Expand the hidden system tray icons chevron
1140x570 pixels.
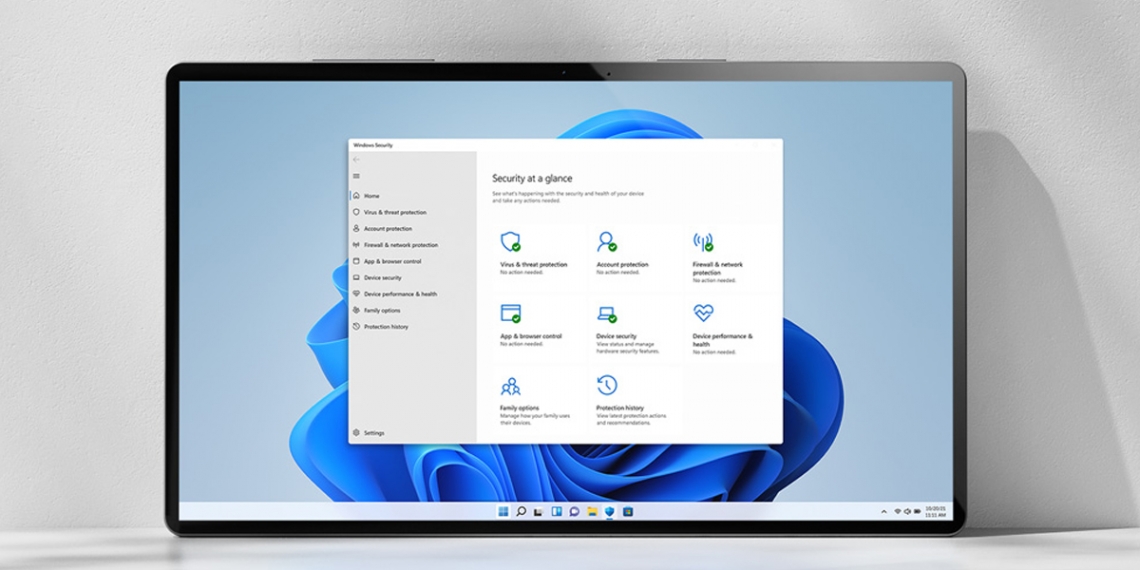point(884,512)
